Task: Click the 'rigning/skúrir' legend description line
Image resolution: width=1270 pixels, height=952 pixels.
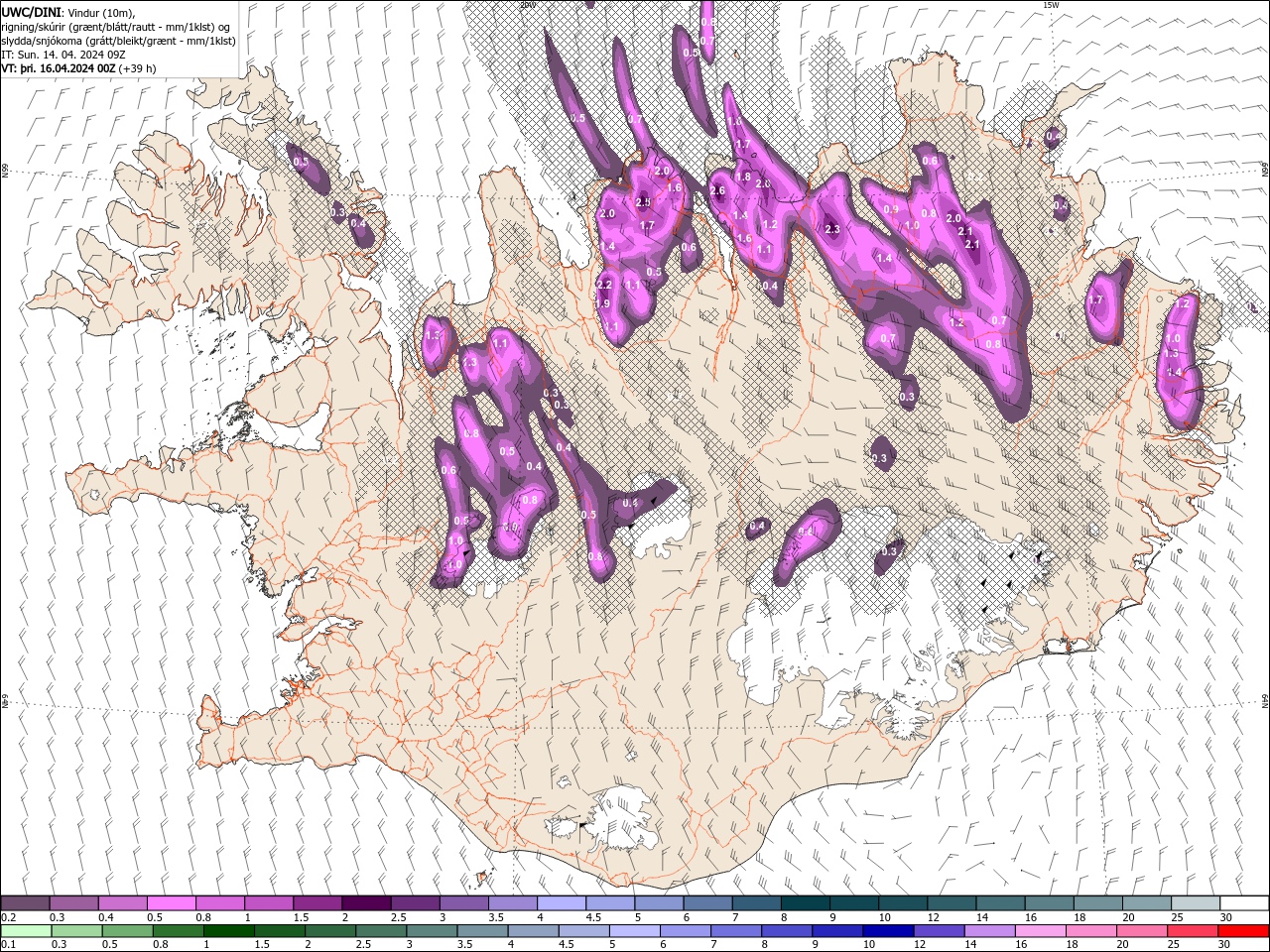Action: point(115,26)
